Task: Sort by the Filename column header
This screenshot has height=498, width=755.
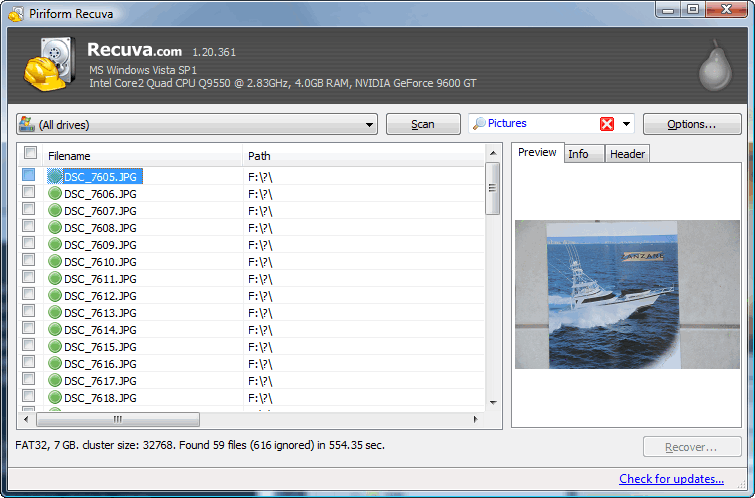Action: (143, 156)
